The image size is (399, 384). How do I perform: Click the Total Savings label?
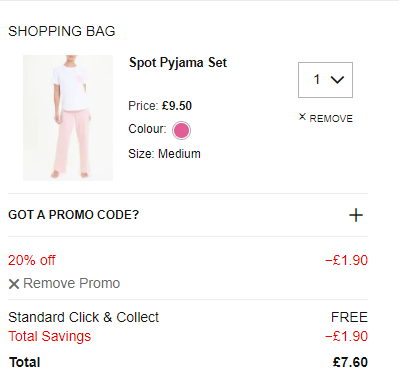click(50, 336)
